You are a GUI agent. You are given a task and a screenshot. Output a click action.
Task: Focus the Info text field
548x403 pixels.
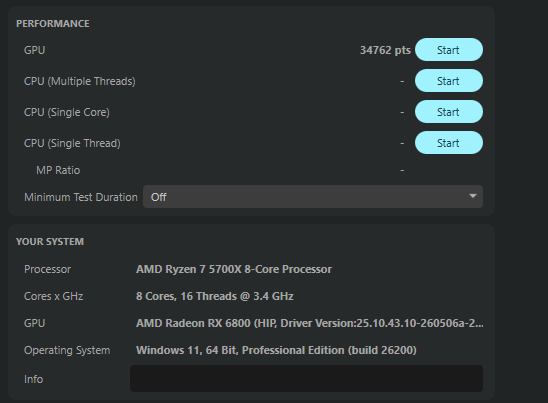click(x=306, y=379)
